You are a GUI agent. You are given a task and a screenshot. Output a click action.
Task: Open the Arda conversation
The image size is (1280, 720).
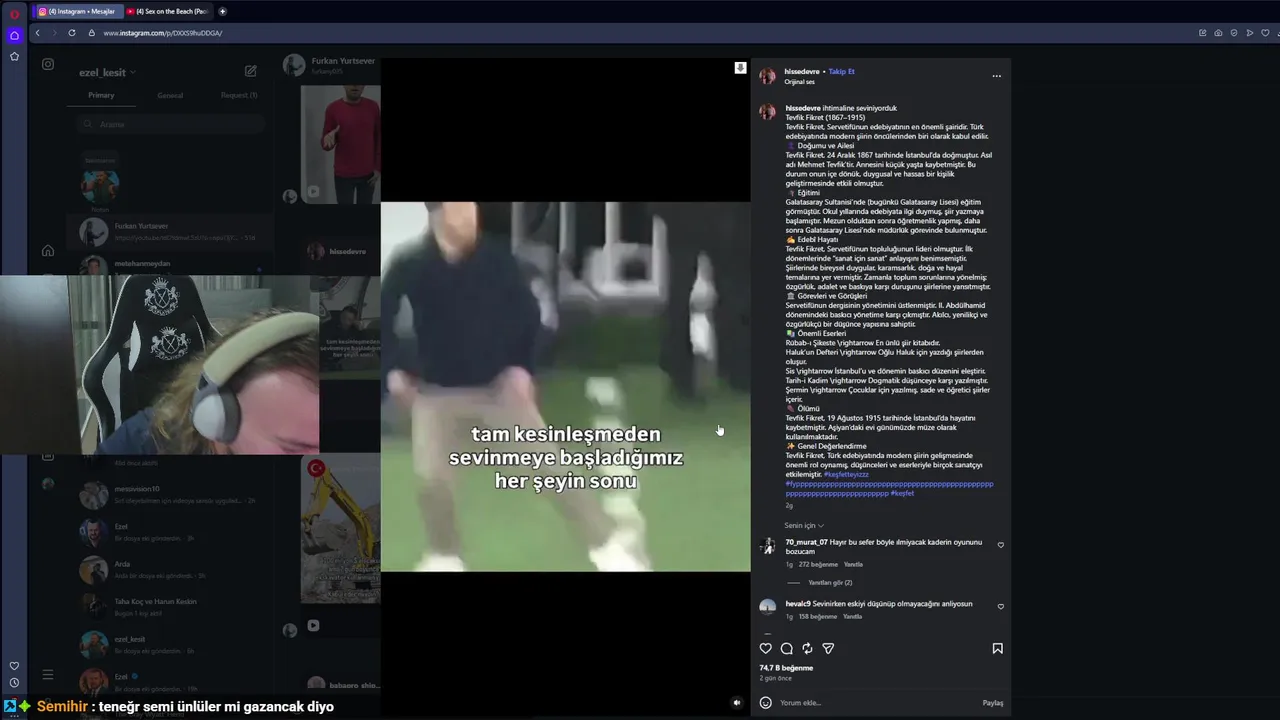click(x=170, y=569)
